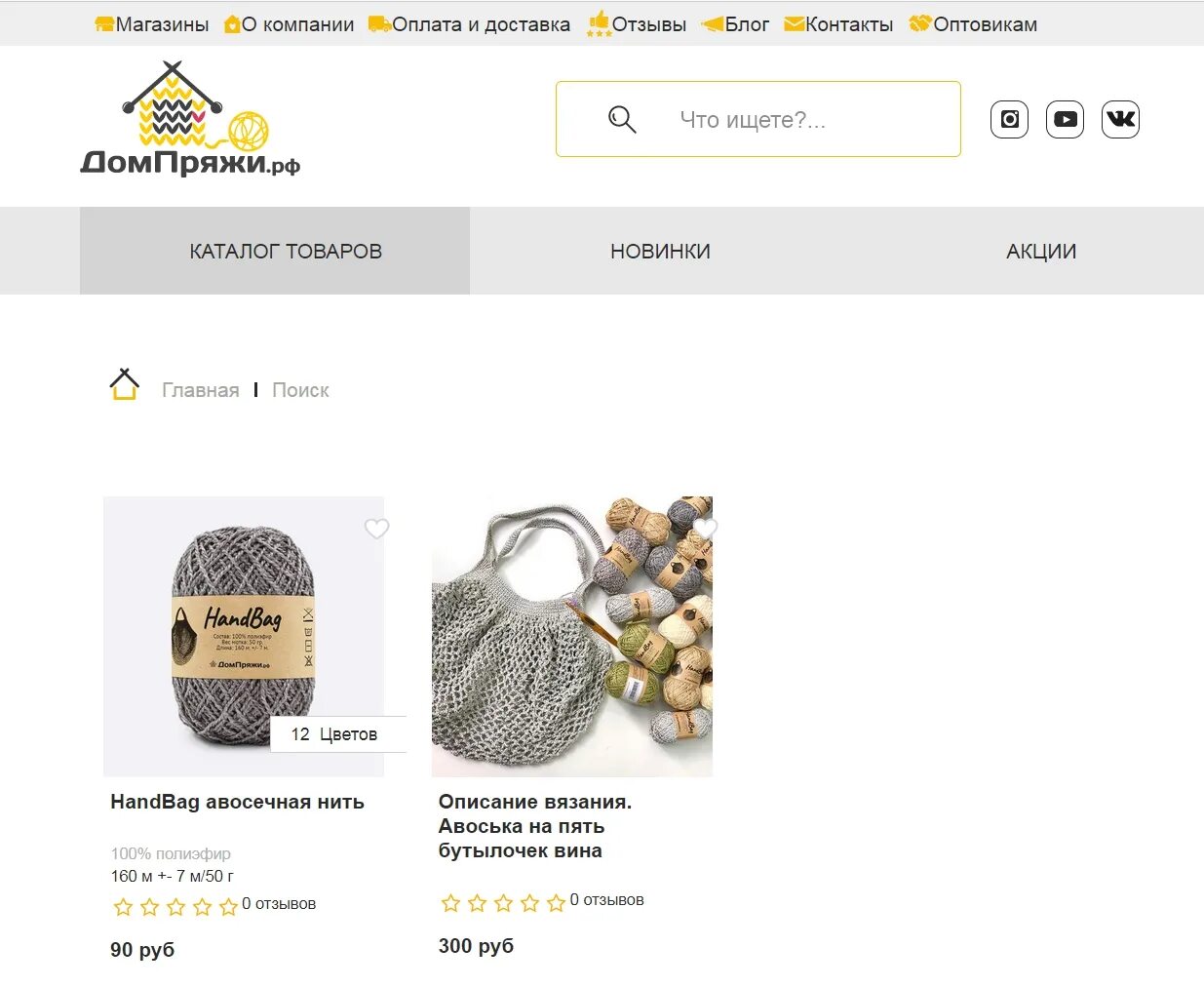Open the HandBag yarn product image
This screenshot has width=1204, height=987.
[x=244, y=636]
